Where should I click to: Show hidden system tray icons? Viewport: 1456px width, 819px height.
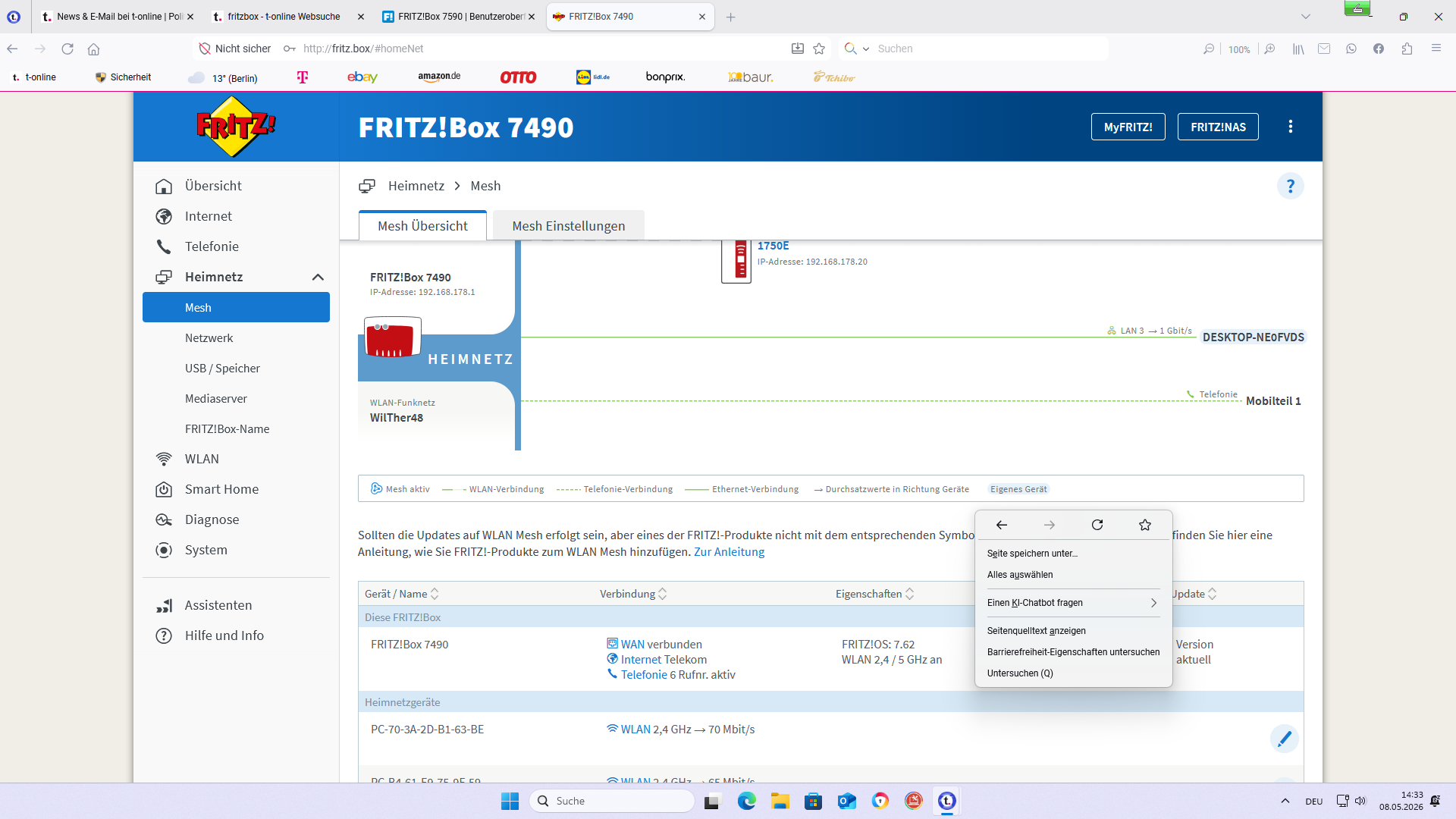click(1285, 801)
